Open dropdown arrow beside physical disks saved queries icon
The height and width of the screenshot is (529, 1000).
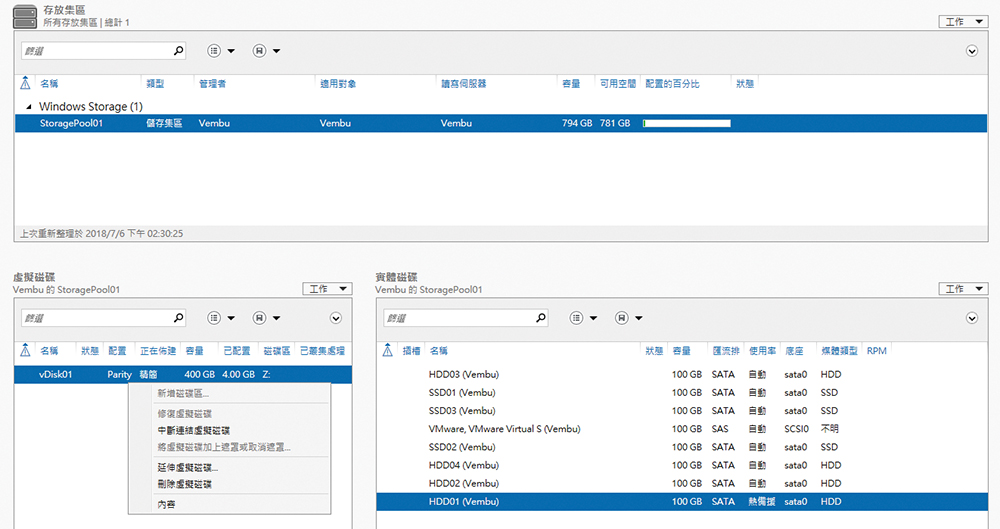(x=638, y=318)
